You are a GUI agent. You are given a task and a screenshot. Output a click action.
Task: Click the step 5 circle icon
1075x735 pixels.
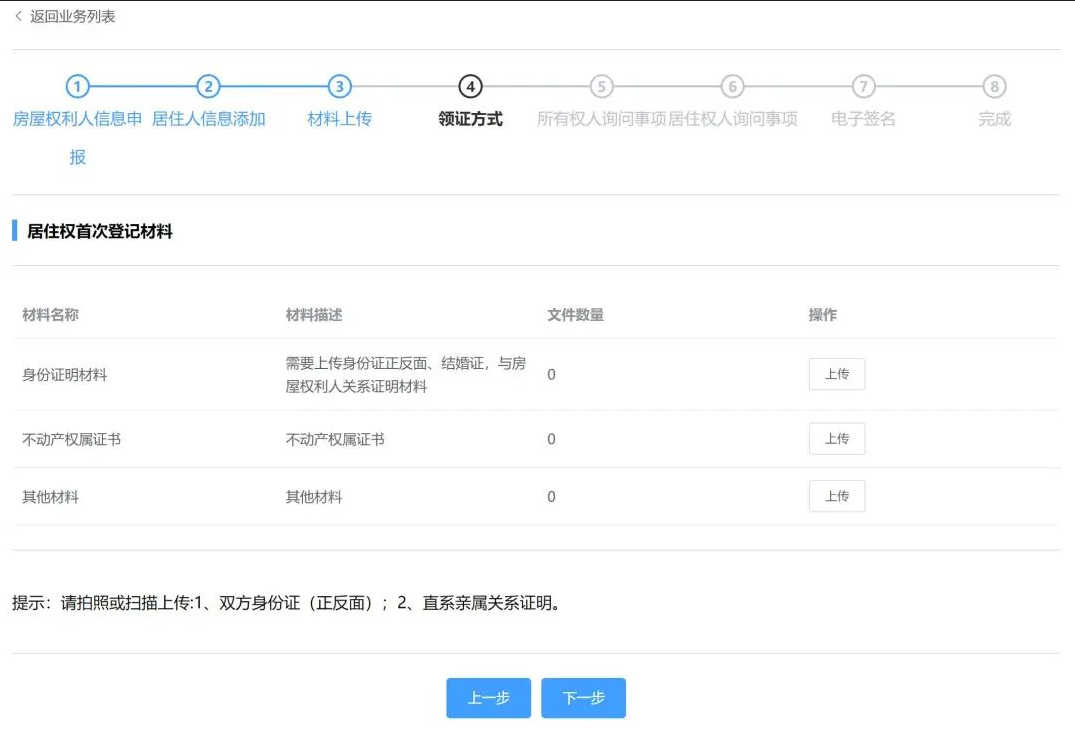point(601,87)
